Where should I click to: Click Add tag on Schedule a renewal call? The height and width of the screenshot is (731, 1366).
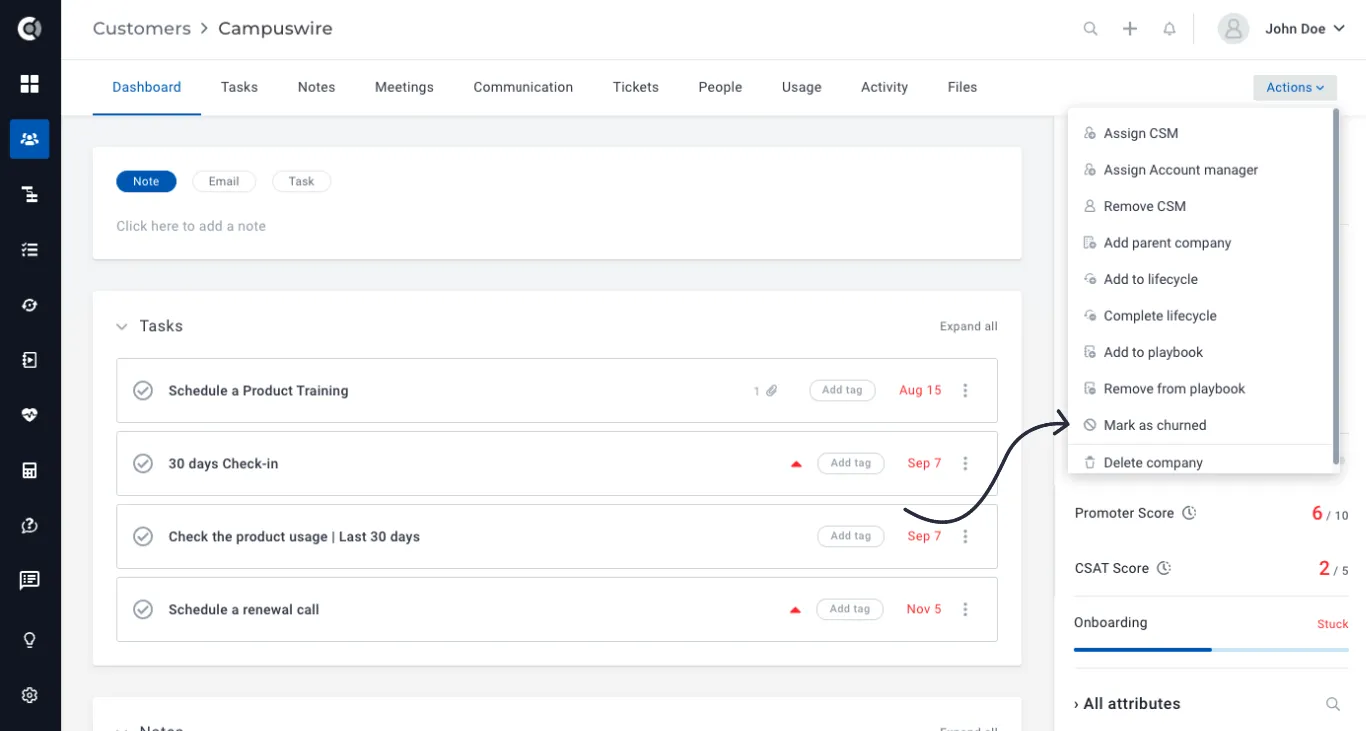849,609
